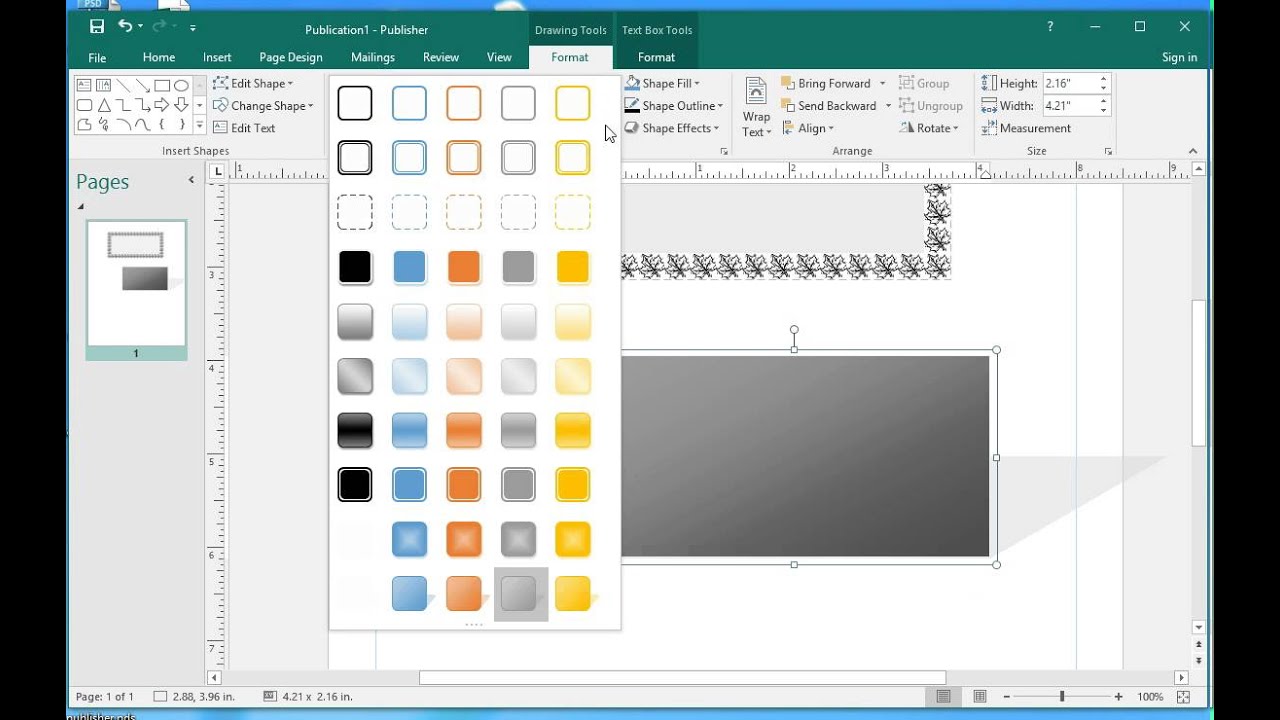Image resolution: width=1280 pixels, height=720 pixels.
Task: Pick the Right Brace shape
Action: point(181,125)
